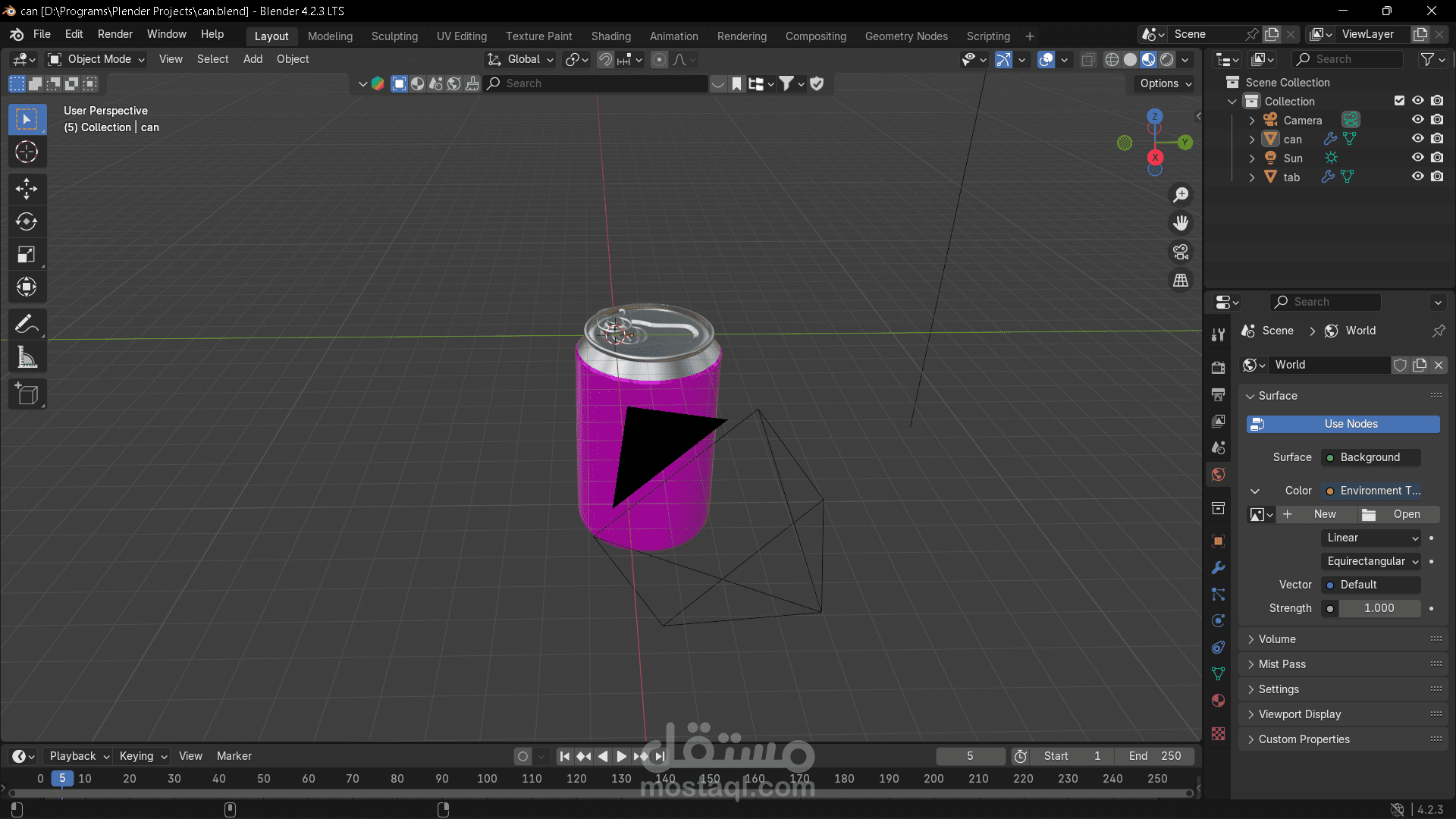Expand the can object tree item

(1252, 140)
